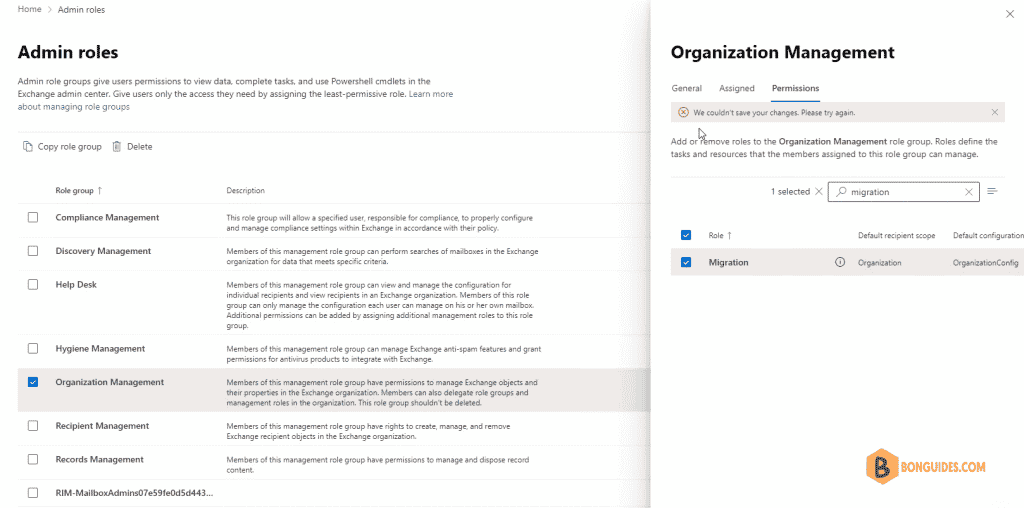This screenshot has height=508, width=1024.
Task: Click the migration search field
Action: point(904,192)
